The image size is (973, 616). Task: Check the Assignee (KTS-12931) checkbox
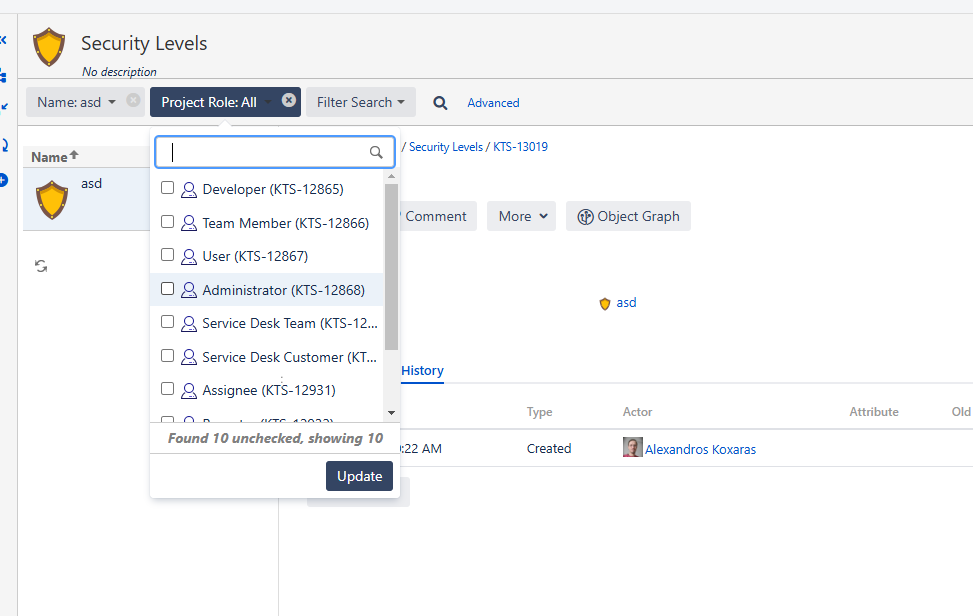pyautogui.click(x=168, y=389)
